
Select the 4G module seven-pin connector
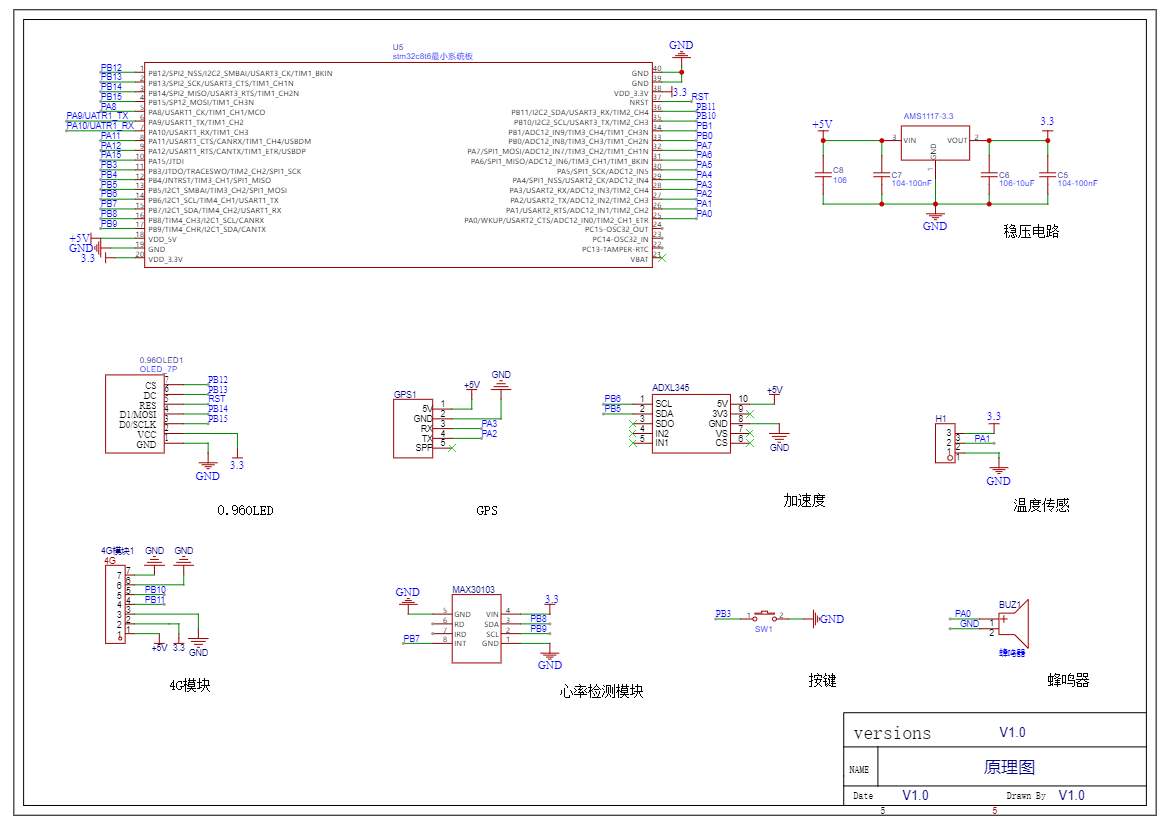point(116,603)
